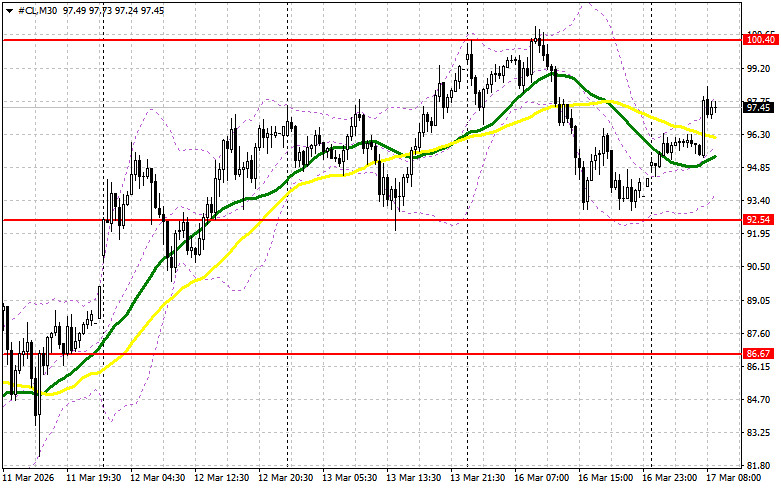Click the #CL,M30 symbol title
This screenshot has width=781, height=489.
(38, 11)
